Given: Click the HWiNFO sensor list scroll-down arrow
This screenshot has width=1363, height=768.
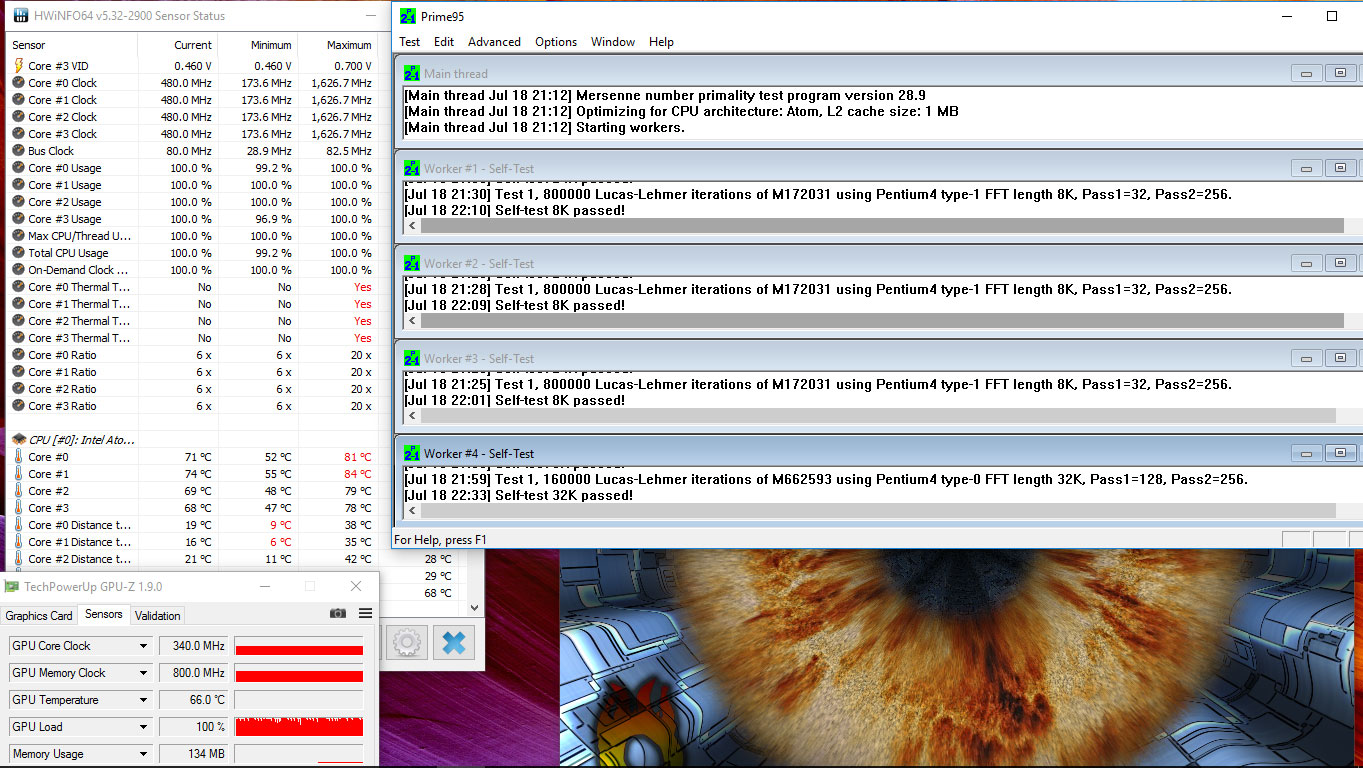Looking at the screenshot, I should pos(474,607).
